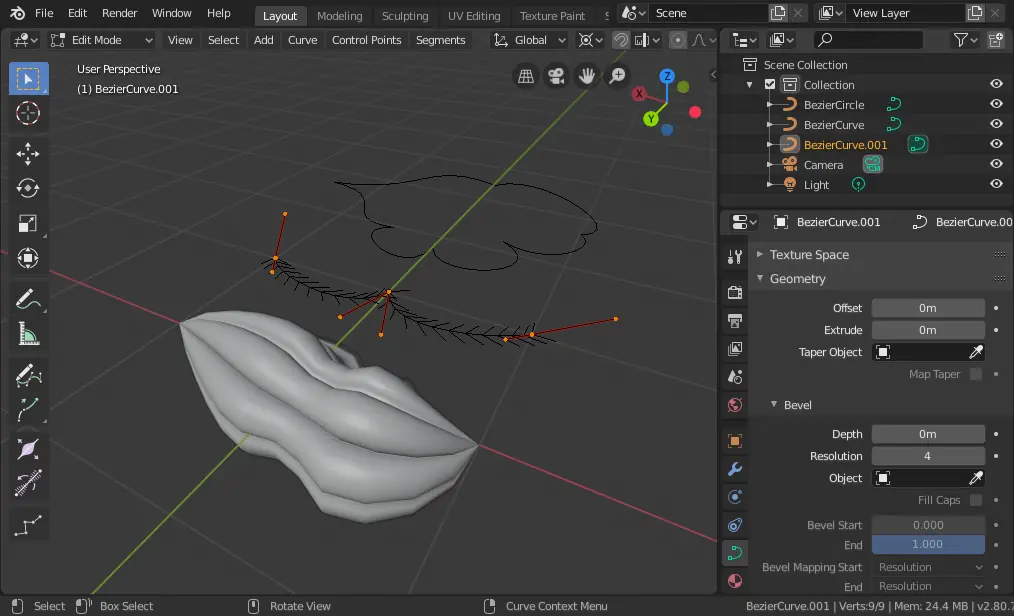Viewport: 1014px width, 616px height.
Task: Uncheck the Collection exclude checkbox
Action: point(770,85)
